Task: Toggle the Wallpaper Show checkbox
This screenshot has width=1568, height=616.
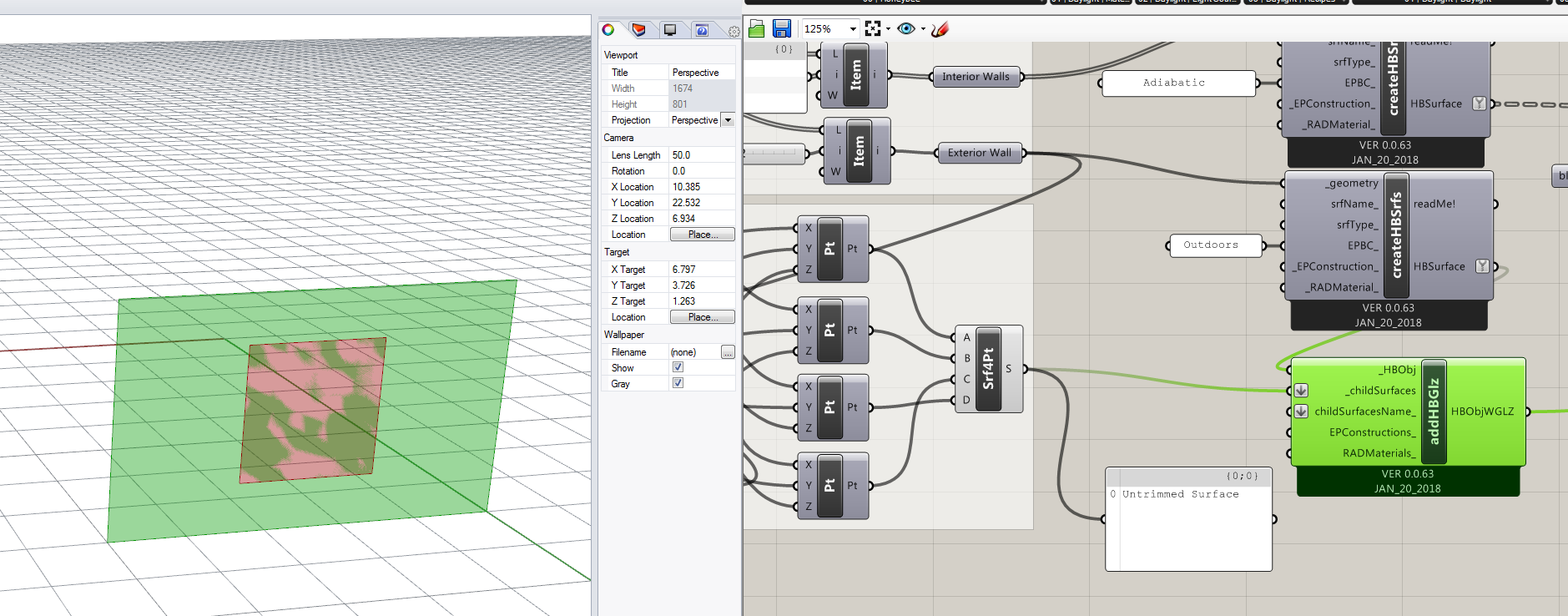Action: click(x=678, y=367)
